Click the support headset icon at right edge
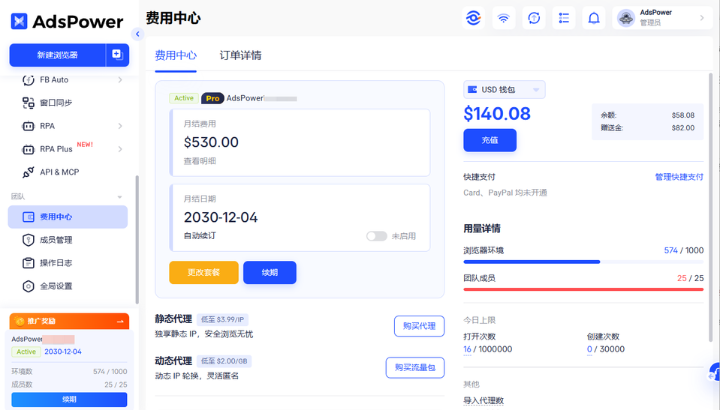This screenshot has height=410, width=720. [714, 372]
